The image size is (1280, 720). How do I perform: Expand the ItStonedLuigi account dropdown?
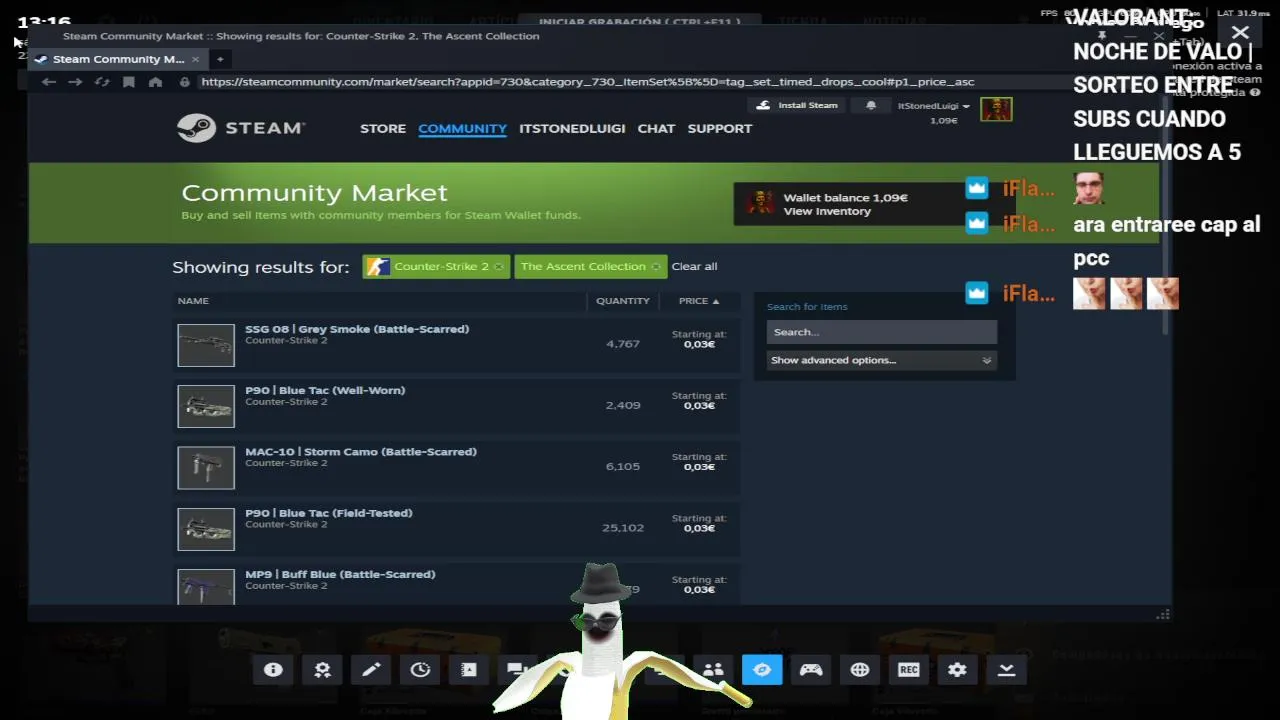tap(934, 106)
